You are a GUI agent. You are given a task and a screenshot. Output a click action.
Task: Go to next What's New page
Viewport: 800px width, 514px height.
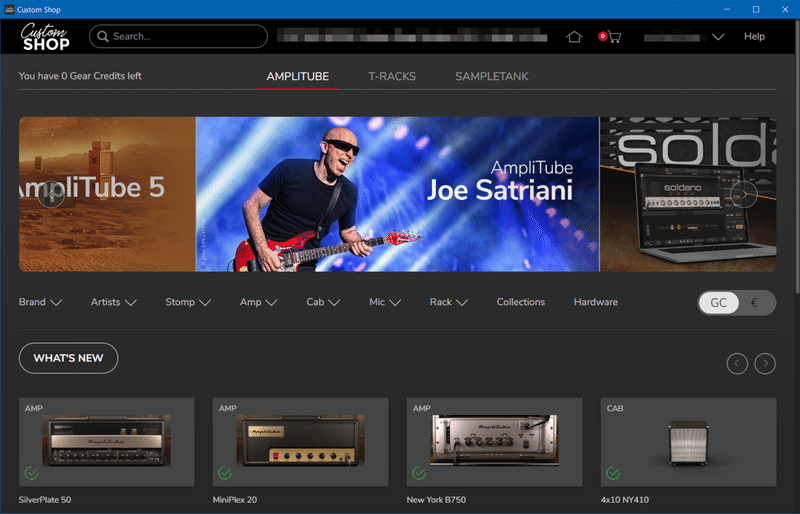[x=765, y=363]
